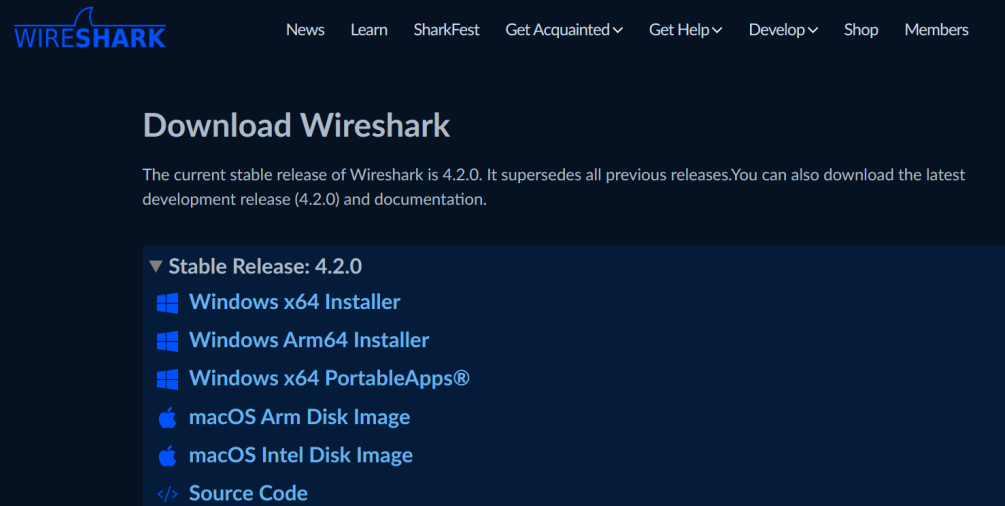
Task: Collapse the Stable Release 4.2.0 section
Action: (x=155, y=266)
